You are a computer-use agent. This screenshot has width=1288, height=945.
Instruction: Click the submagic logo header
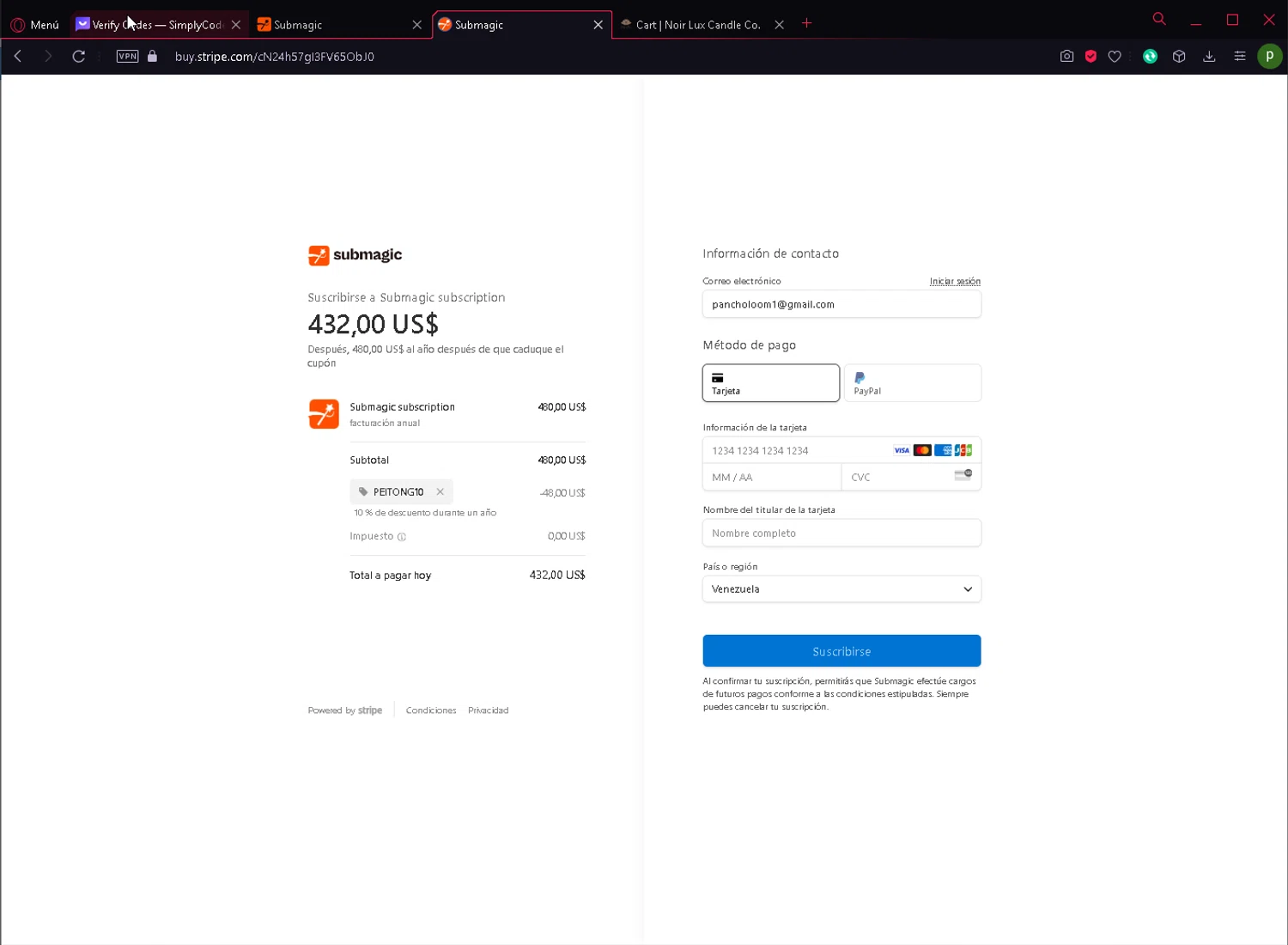pos(355,254)
